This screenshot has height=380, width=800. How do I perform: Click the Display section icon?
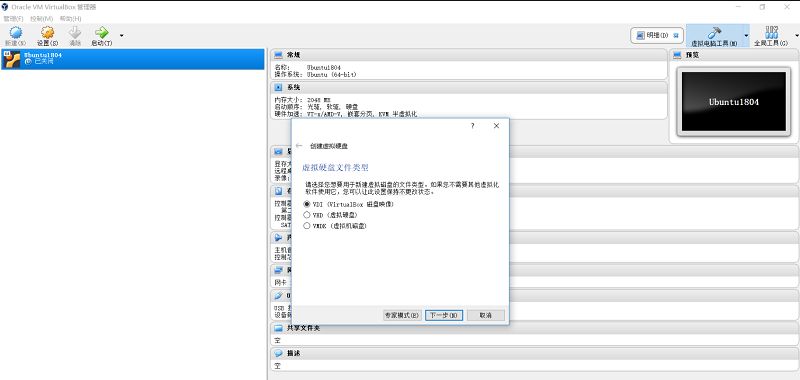click(279, 151)
